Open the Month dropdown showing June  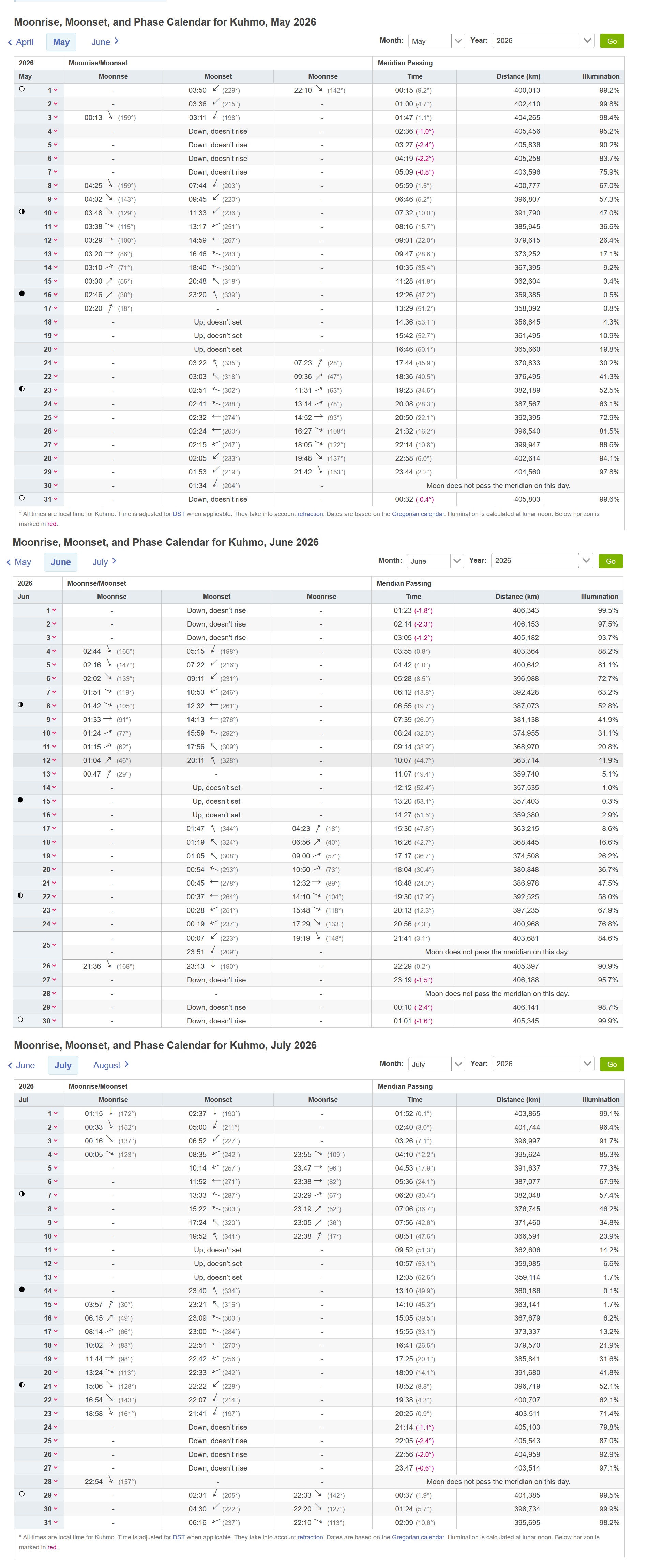point(435,561)
